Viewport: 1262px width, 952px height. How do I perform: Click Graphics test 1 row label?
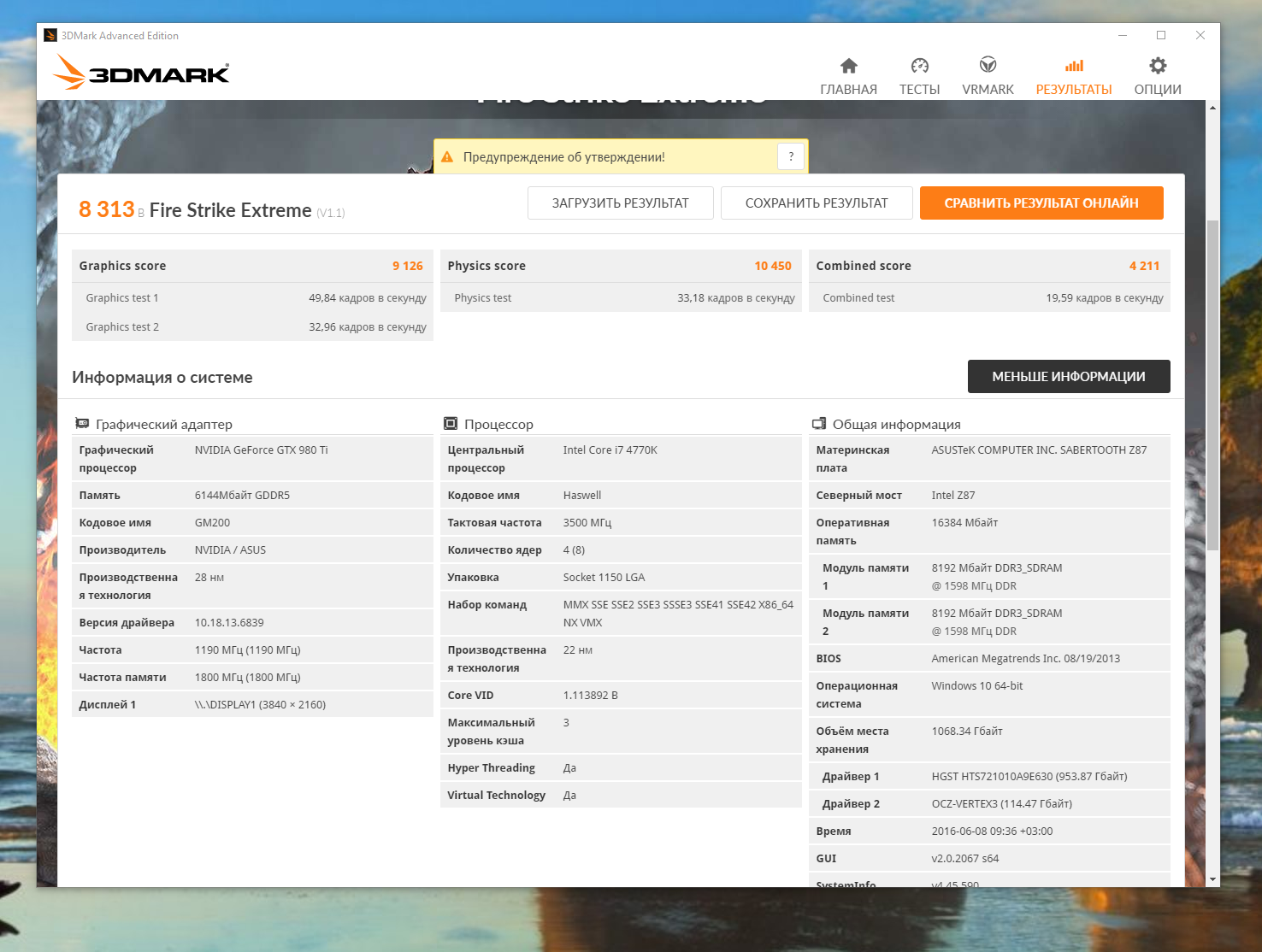click(x=122, y=298)
